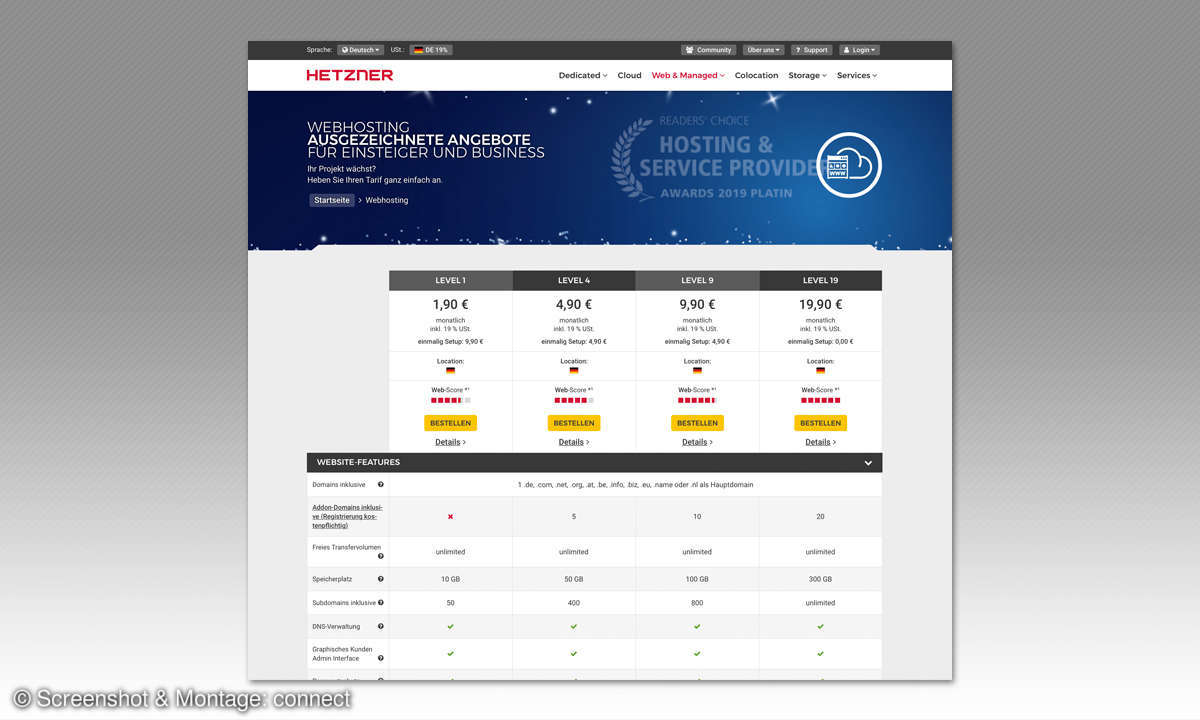
Task: Click the Support button
Action: click(x=811, y=50)
